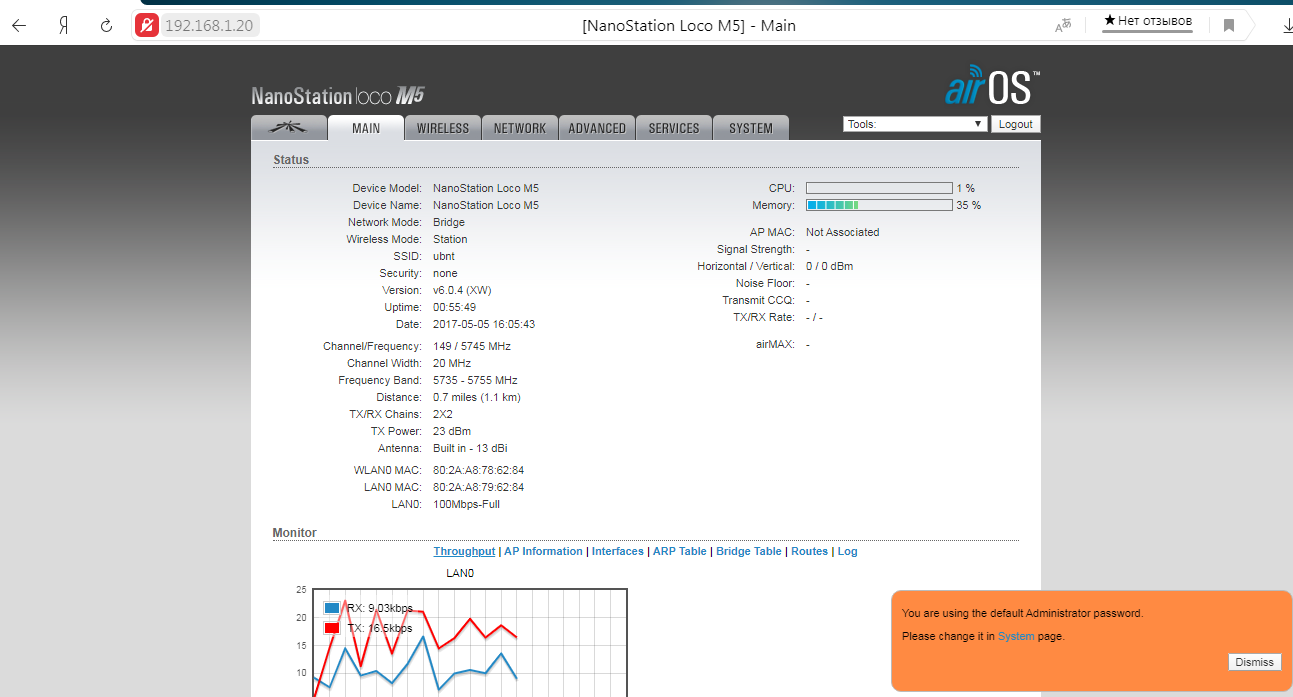Switch to the MAIN tab
Screen dimensions: 1293x697
coord(366,128)
